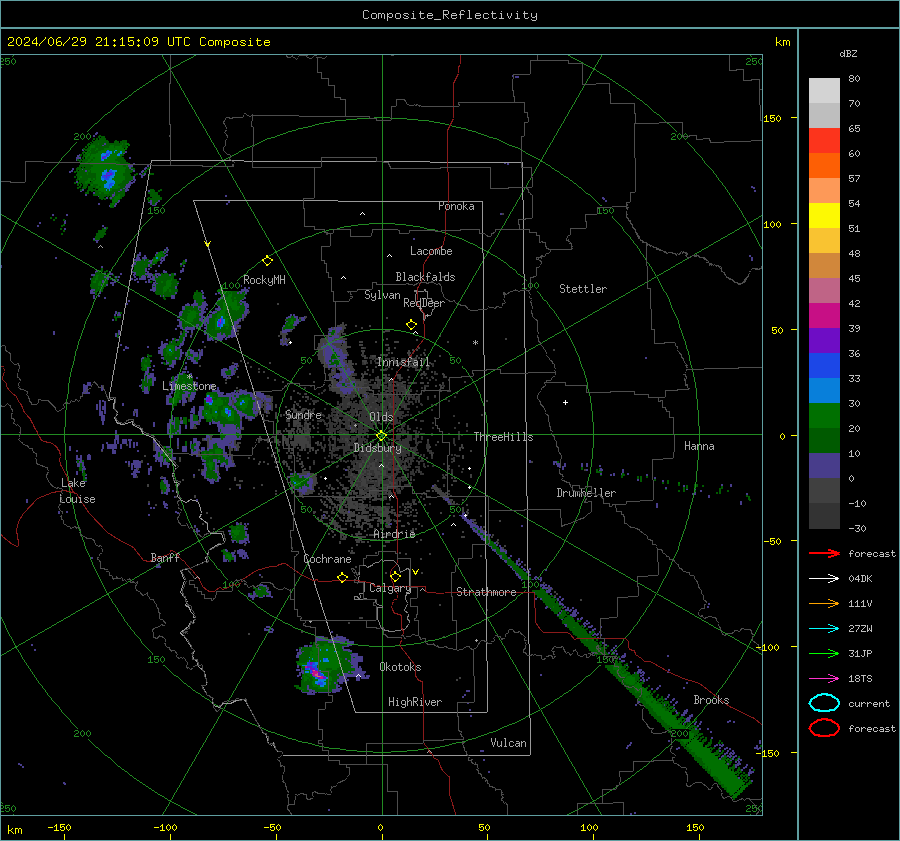This screenshot has width=900, height=841.
Task: Click the Vulcan town label
Action: [508, 743]
